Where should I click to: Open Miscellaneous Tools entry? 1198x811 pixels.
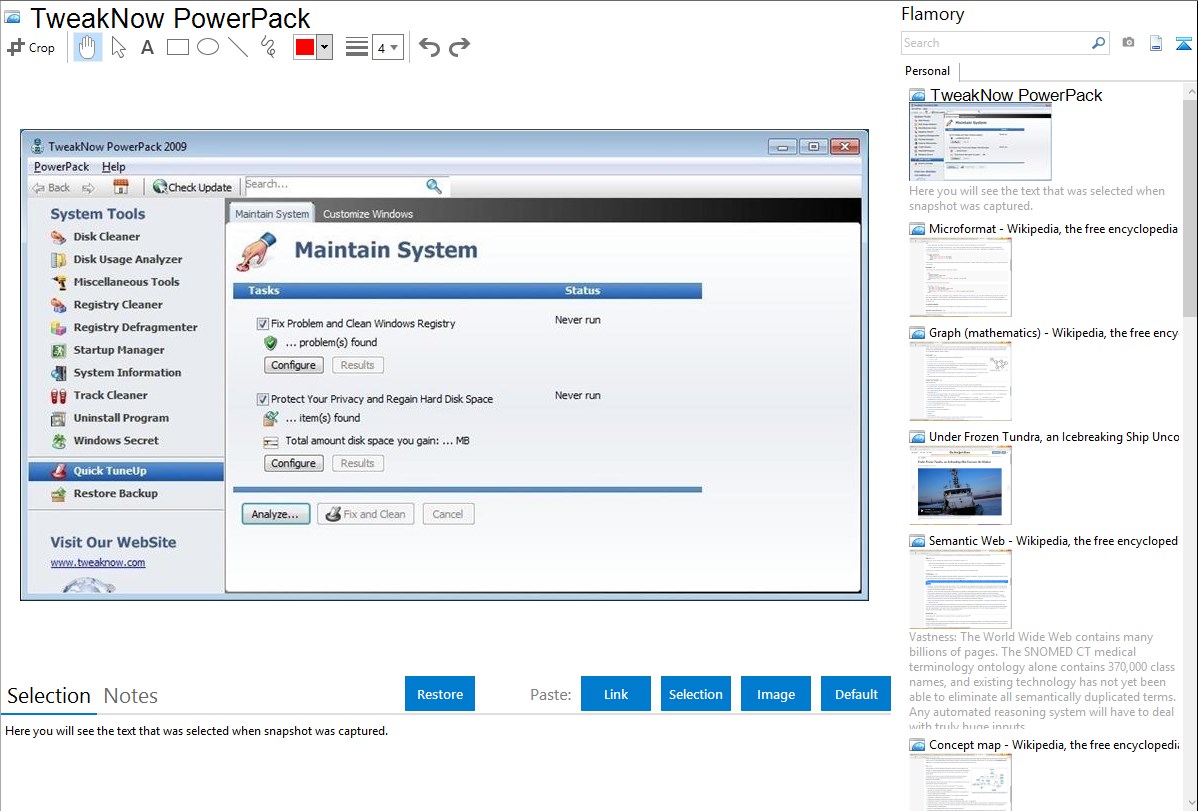(115, 282)
